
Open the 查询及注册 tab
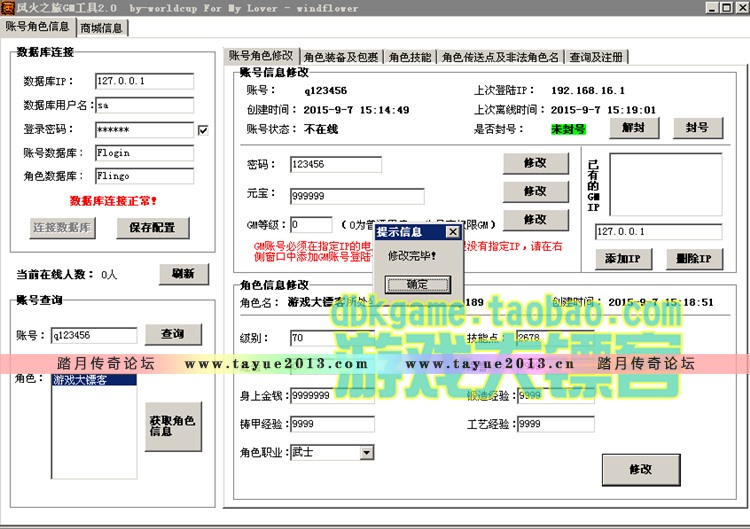coord(596,57)
